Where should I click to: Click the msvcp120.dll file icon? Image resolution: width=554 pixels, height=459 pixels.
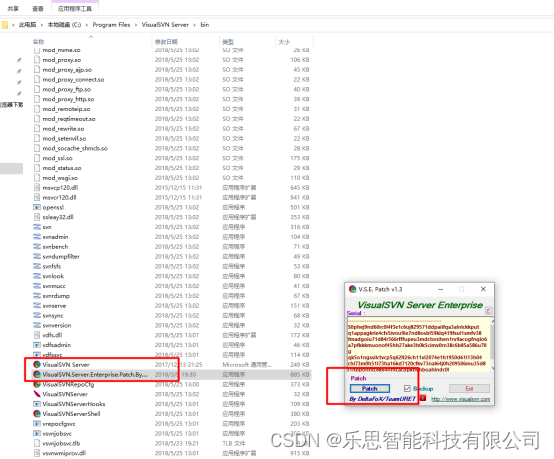(37, 188)
